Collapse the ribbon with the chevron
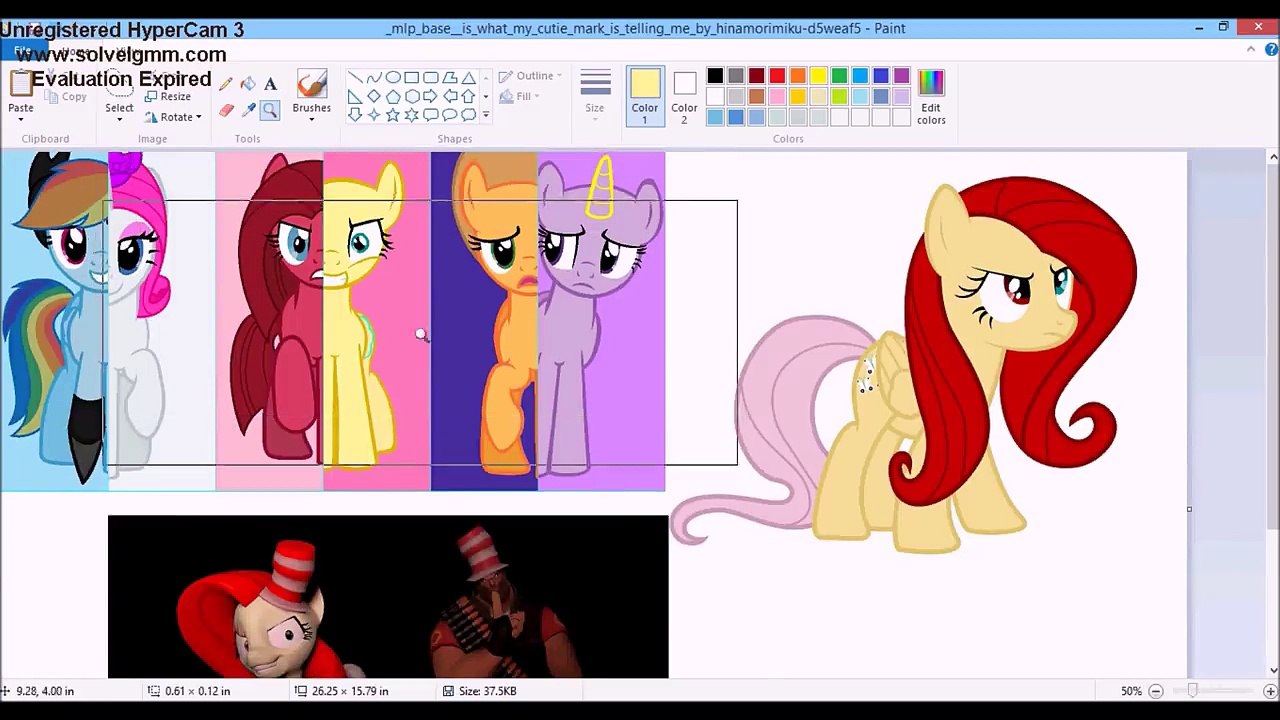 pos(1251,49)
